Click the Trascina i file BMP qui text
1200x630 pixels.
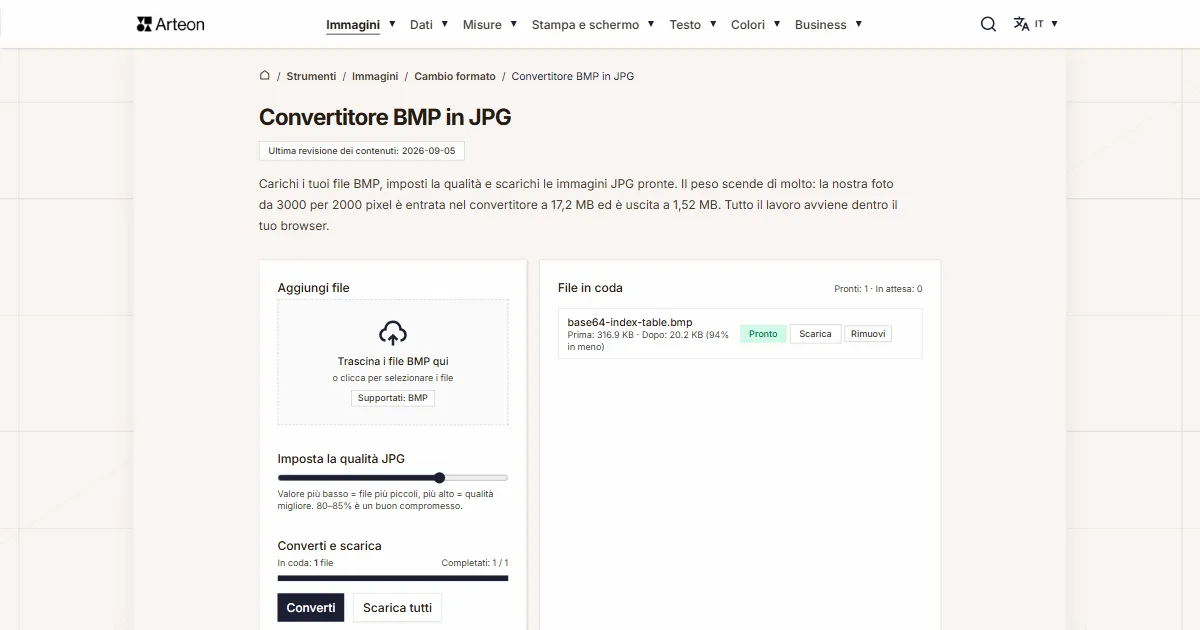393,361
